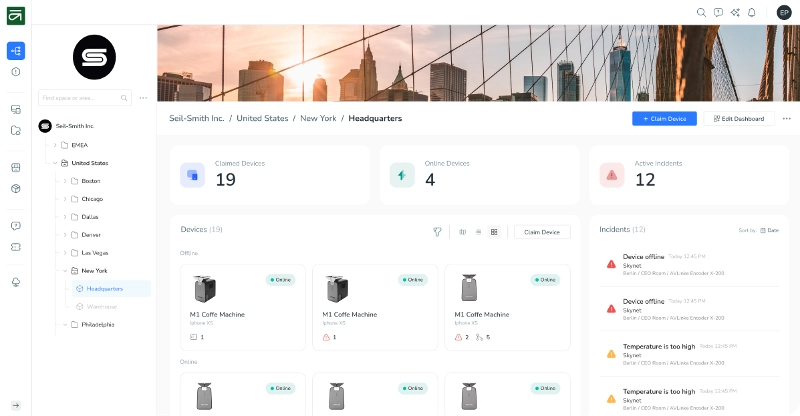The width and height of the screenshot is (800, 416).
Task: Click the green app logo in the sidebar
Action: click(16, 16)
